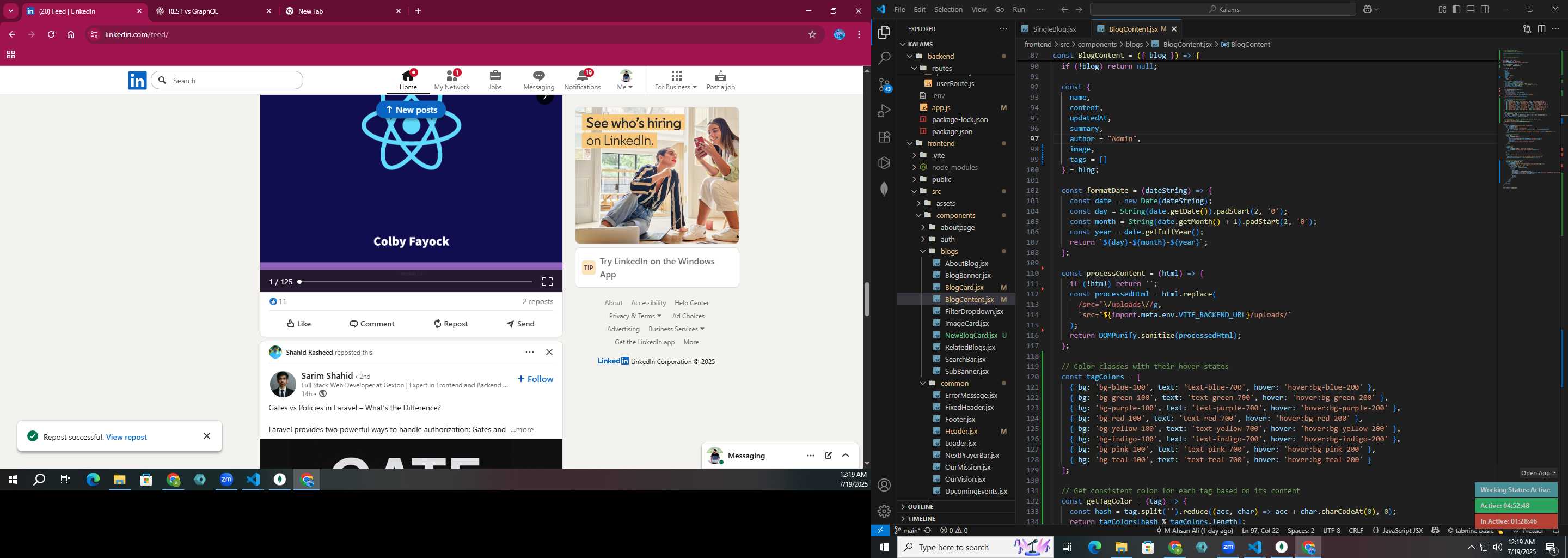This screenshot has height=558, width=1568.
Task: Click Send on the Colby Fayock post
Action: [521, 324]
